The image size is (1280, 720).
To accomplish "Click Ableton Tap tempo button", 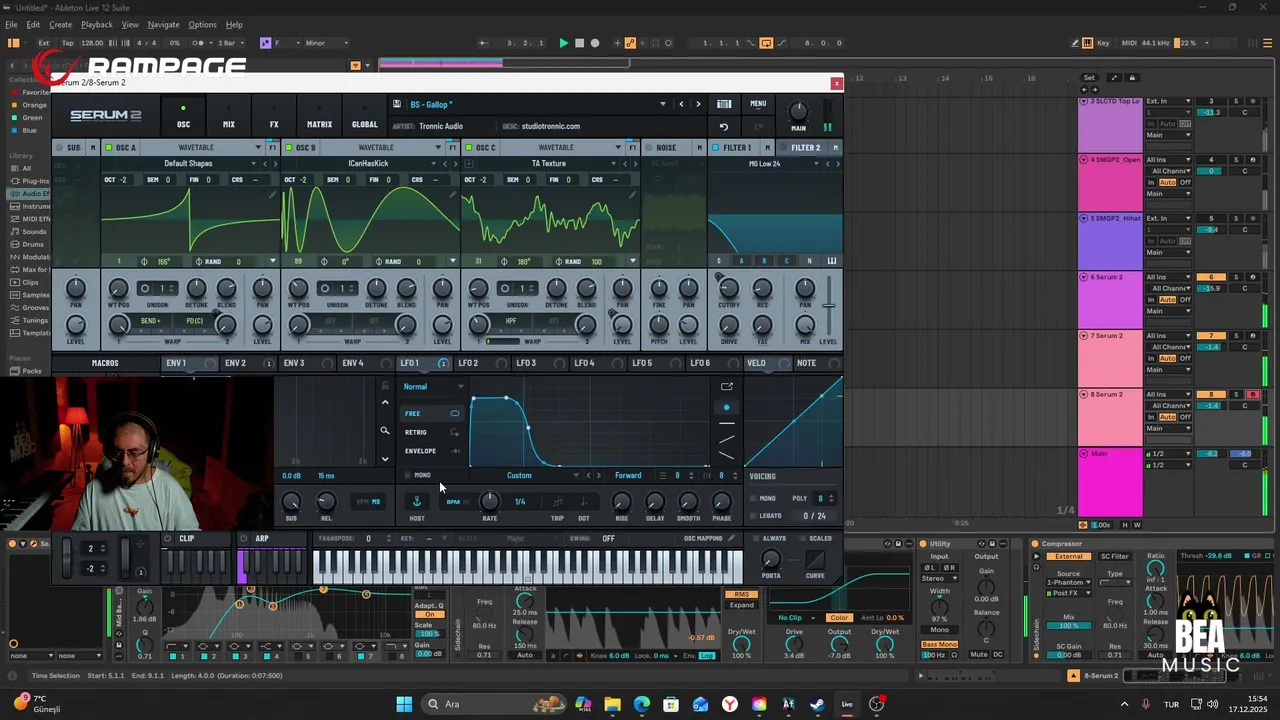I will click(x=68, y=43).
